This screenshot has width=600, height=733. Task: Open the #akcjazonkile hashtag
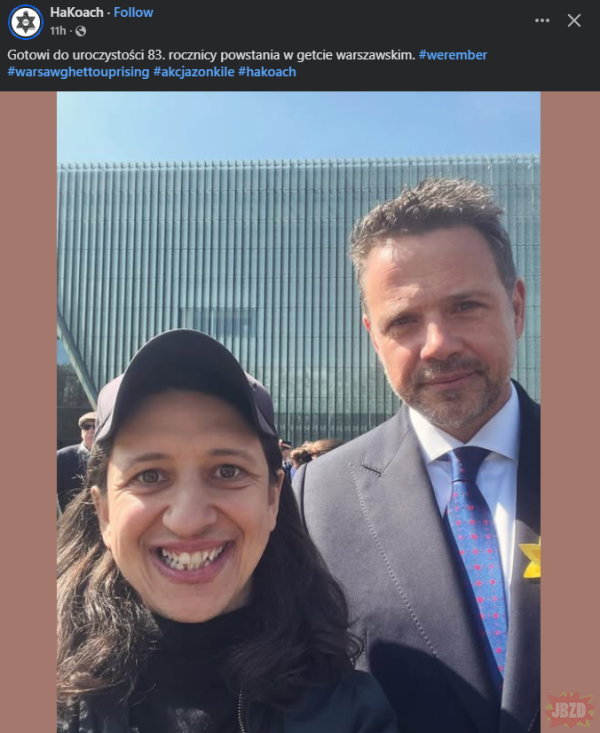(194, 72)
